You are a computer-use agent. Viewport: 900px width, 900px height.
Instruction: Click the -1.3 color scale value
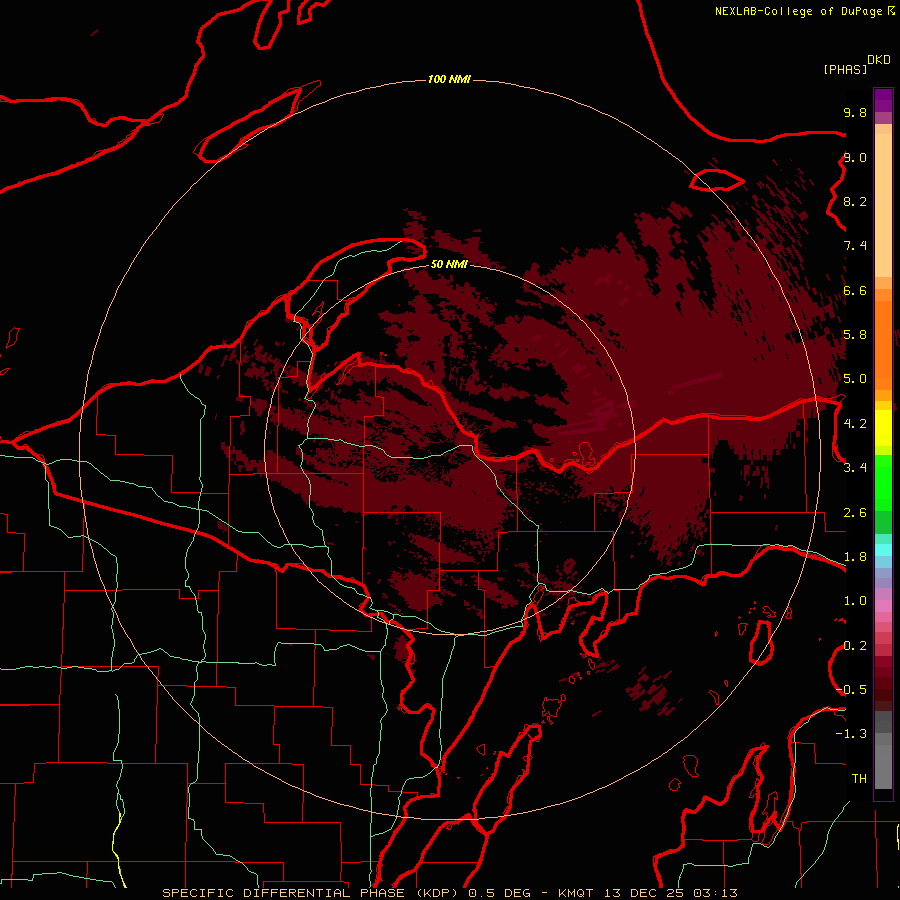tap(851, 734)
